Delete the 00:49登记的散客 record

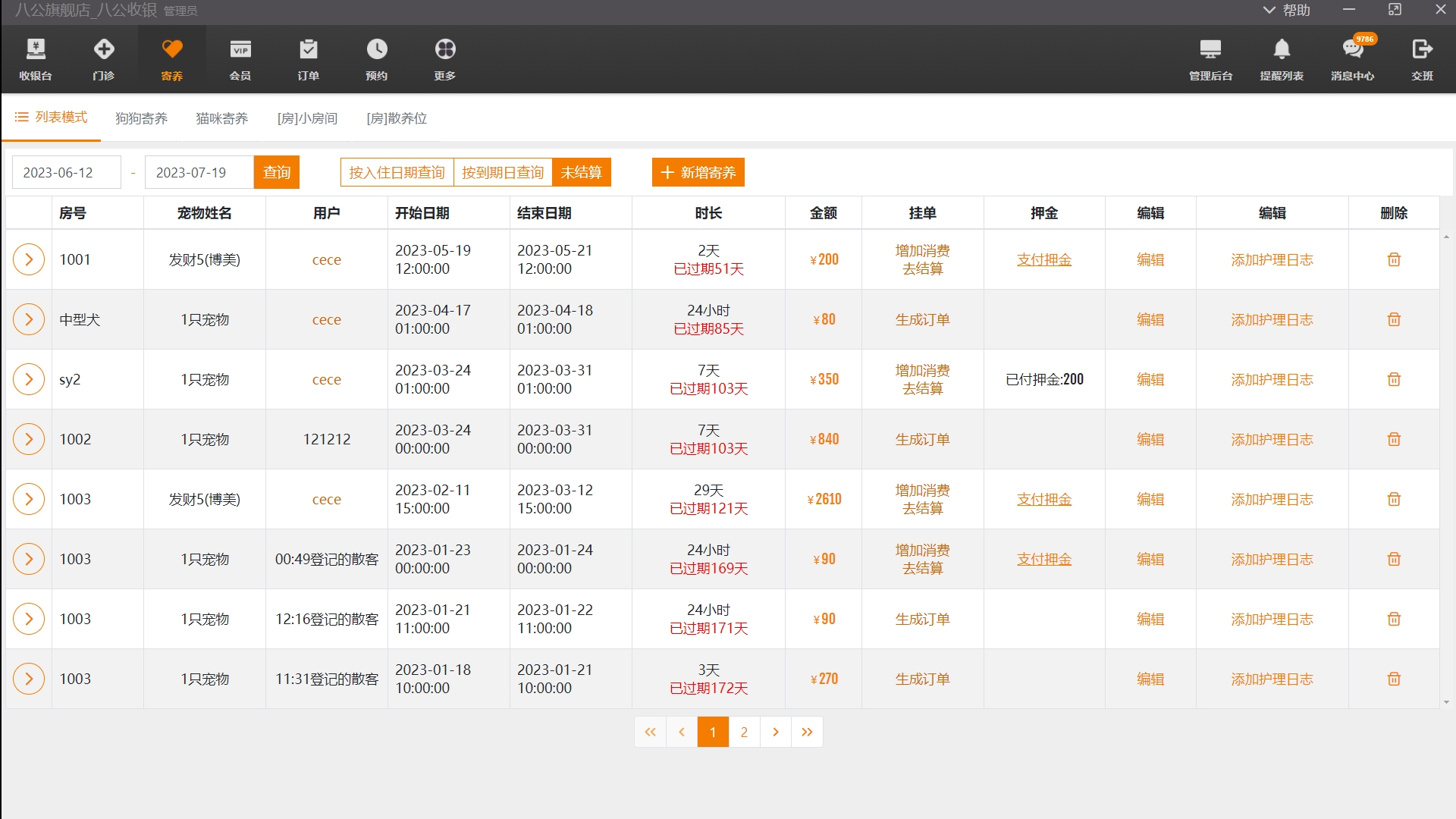pyautogui.click(x=1394, y=559)
